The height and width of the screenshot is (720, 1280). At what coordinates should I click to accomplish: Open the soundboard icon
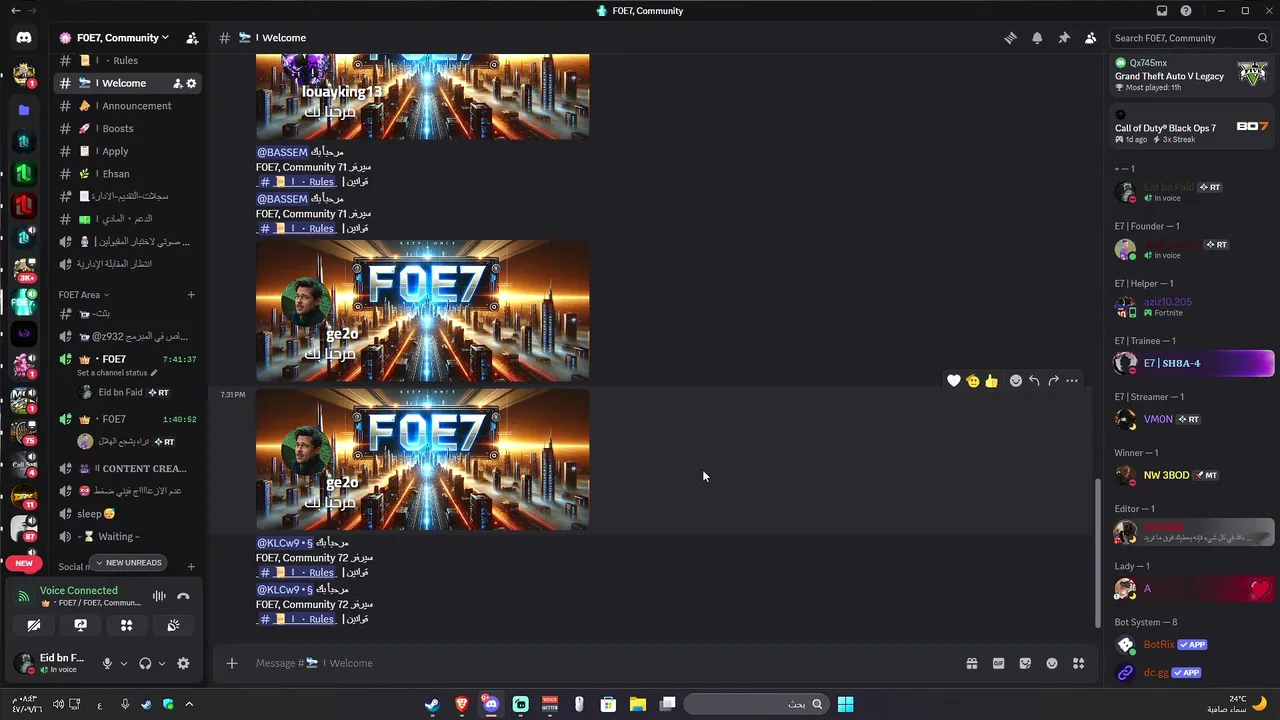click(173, 625)
